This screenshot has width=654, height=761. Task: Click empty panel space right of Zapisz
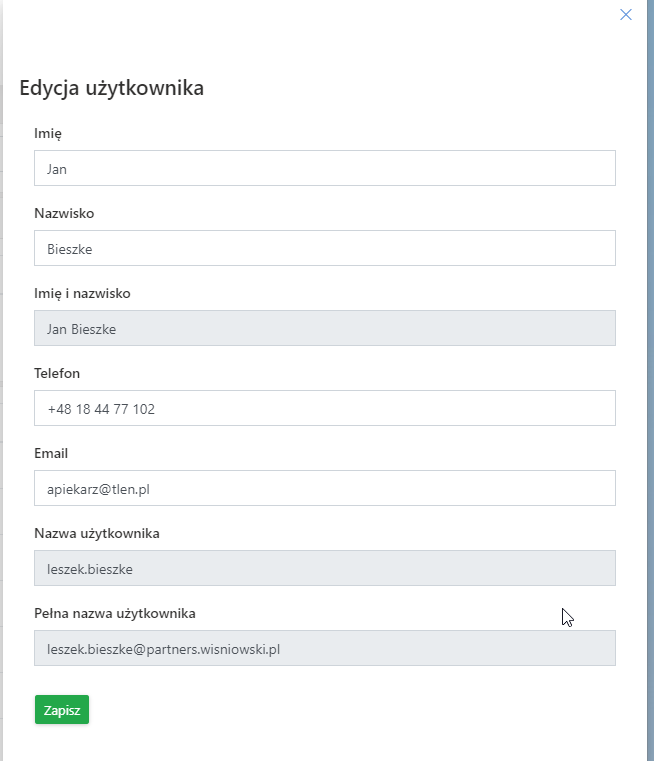point(350,710)
